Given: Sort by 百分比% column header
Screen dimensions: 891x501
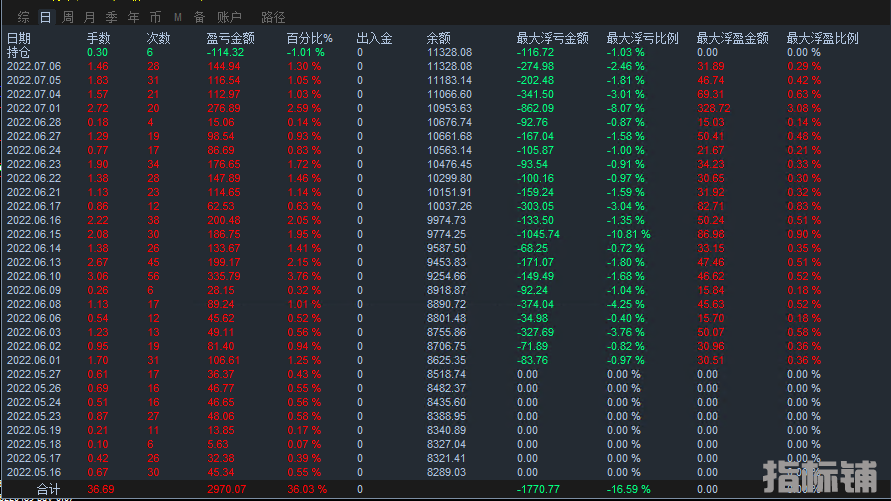Looking at the screenshot, I should coord(310,38).
